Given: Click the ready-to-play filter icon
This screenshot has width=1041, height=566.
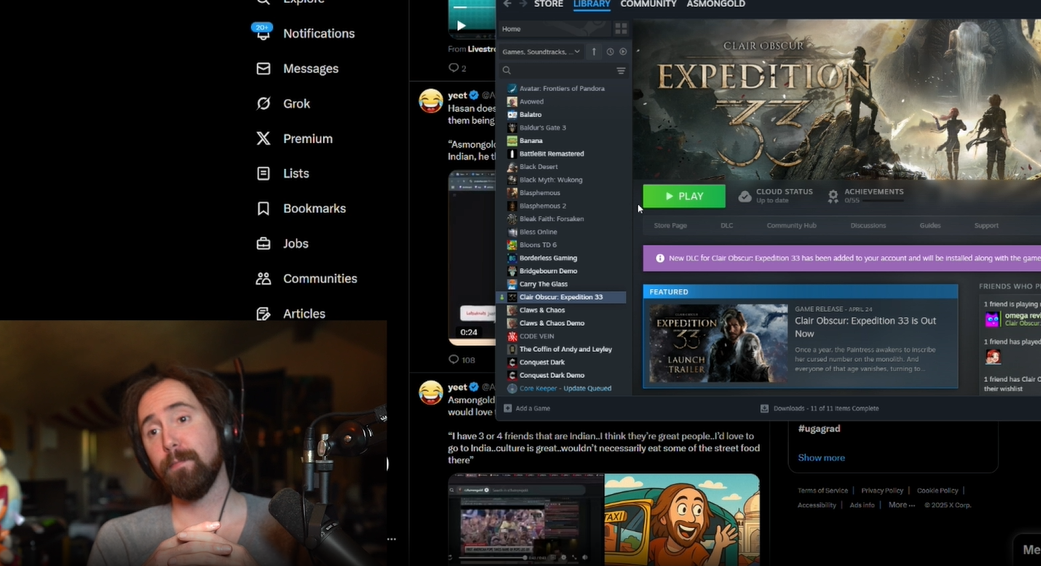Looking at the screenshot, I should 623,52.
